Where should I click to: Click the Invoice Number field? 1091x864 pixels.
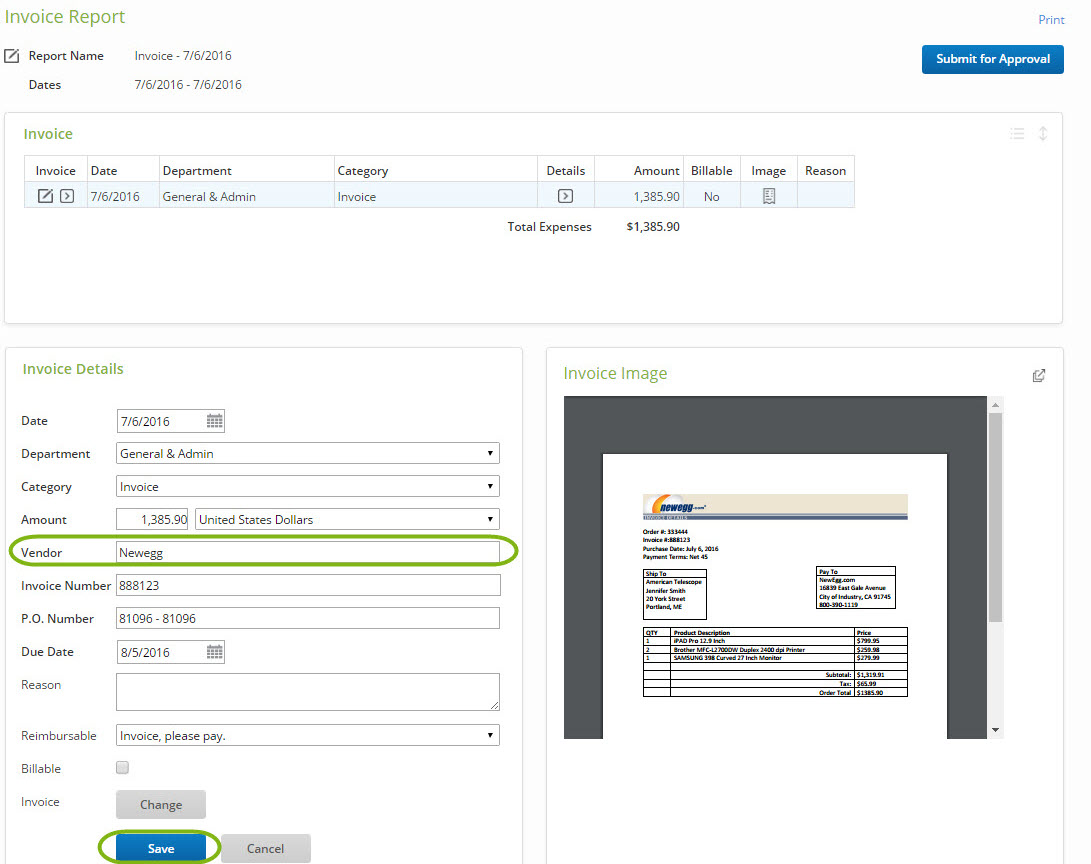coord(308,585)
